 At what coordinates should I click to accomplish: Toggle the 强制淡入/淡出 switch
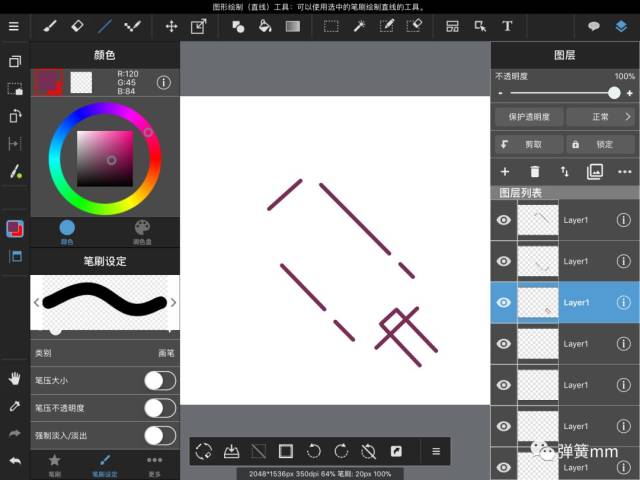(160, 436)
